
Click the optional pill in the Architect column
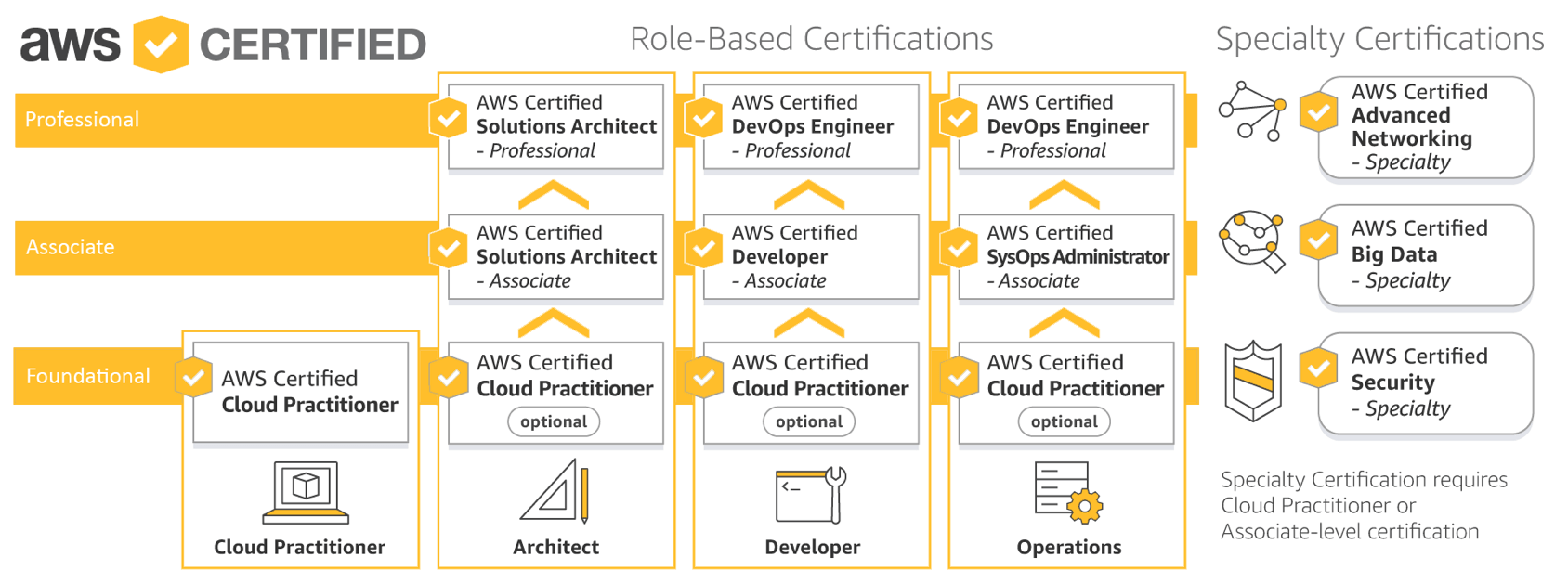(554, 421)
